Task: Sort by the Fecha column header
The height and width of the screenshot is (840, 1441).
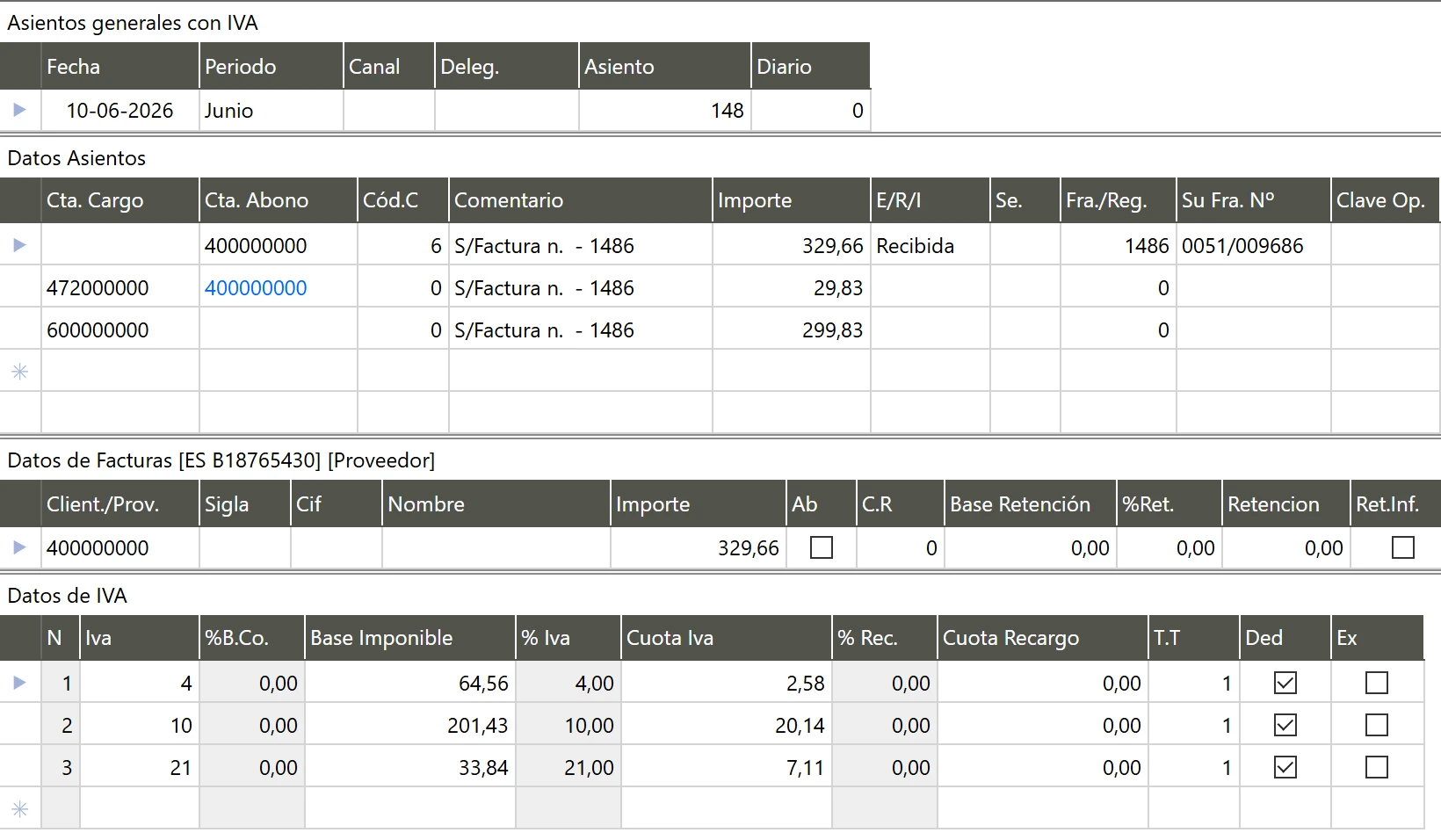Action: 120,66
